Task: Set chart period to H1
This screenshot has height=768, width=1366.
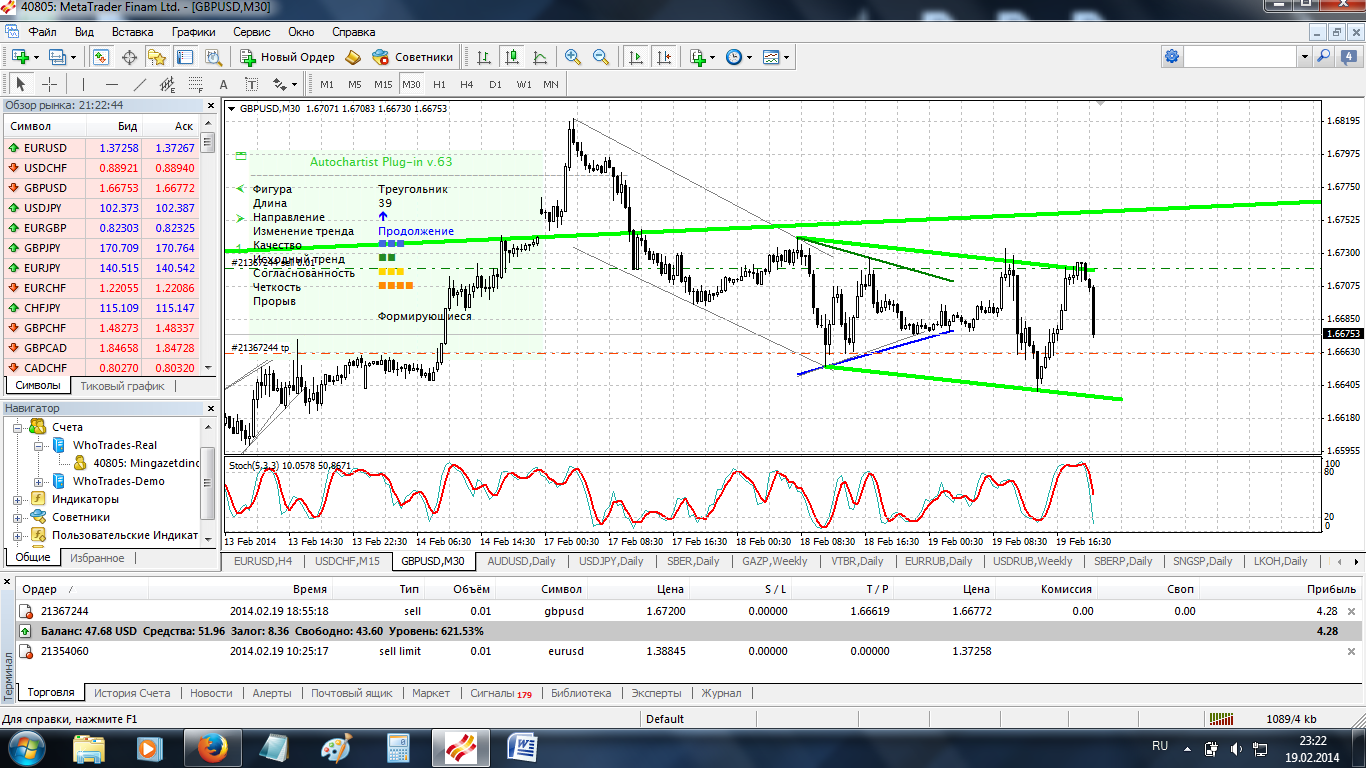Action: pyautogui.click(x=439, y=84)
